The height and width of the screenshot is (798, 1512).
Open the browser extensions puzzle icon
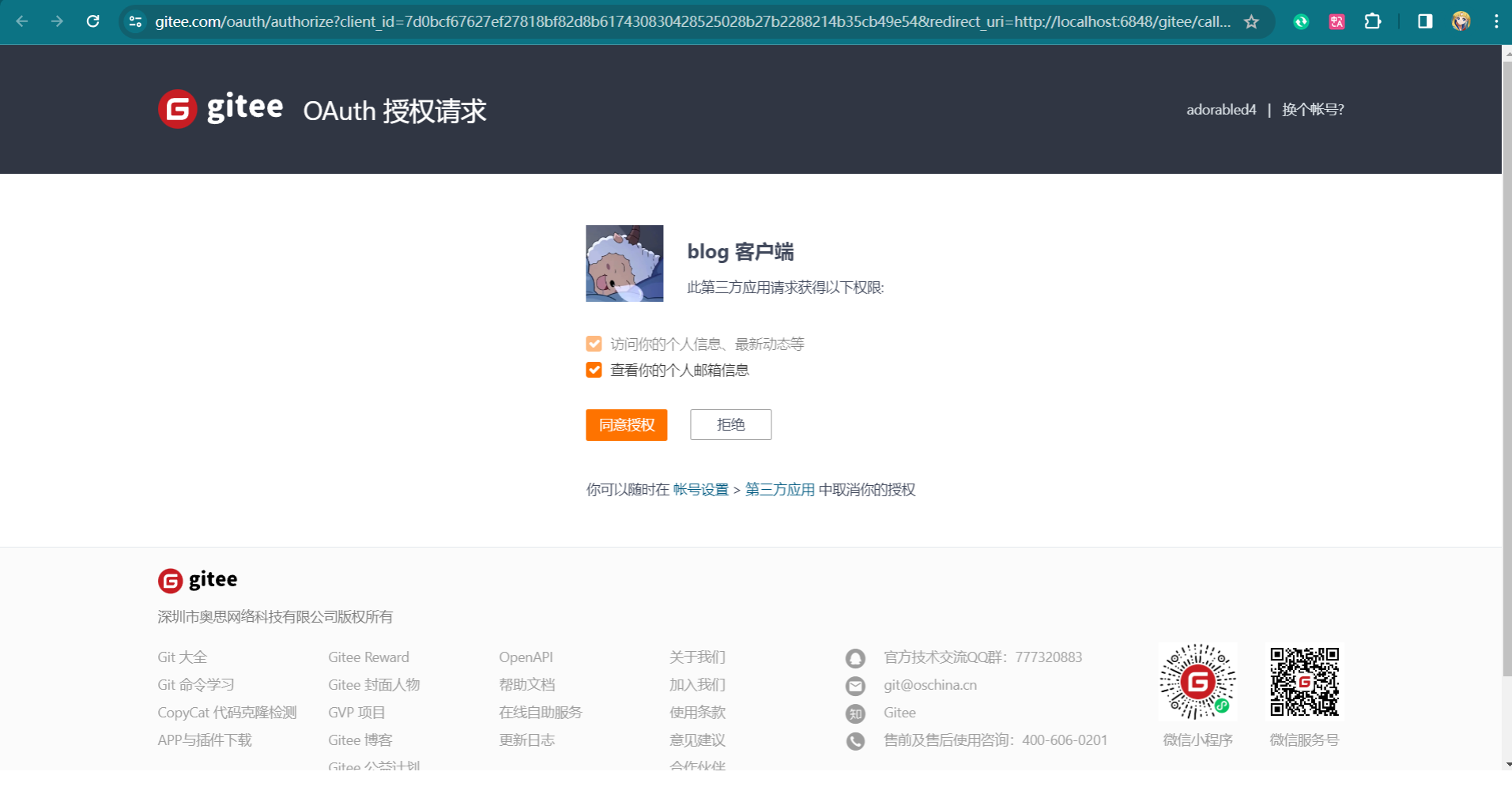pyautogui.click(x=1373, y=21)
